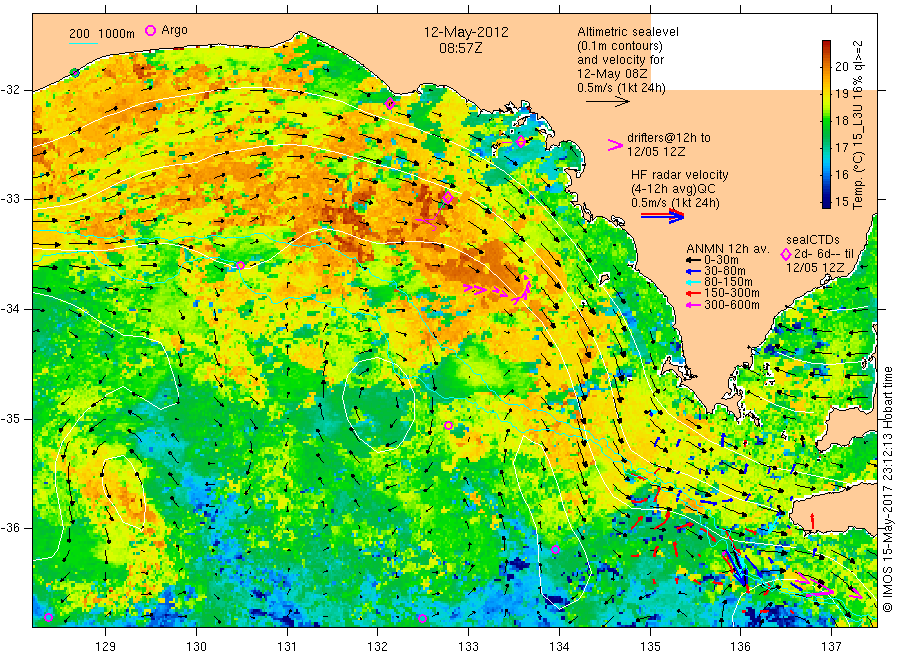The height and width of the screenshot is (660, 900).
Task: Click the green 18°C section of colorbar
Action: coord(826,121)
